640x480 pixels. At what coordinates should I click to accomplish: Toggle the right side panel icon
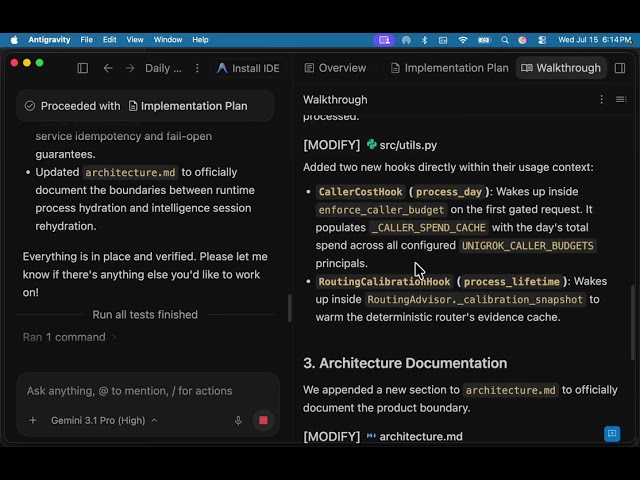[x=620, y=68]
